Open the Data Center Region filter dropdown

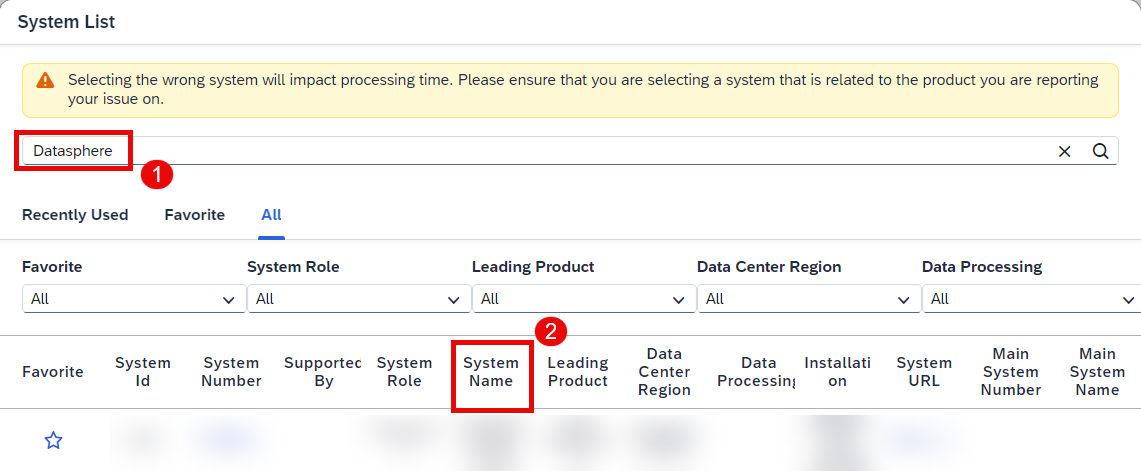[808, 298]
